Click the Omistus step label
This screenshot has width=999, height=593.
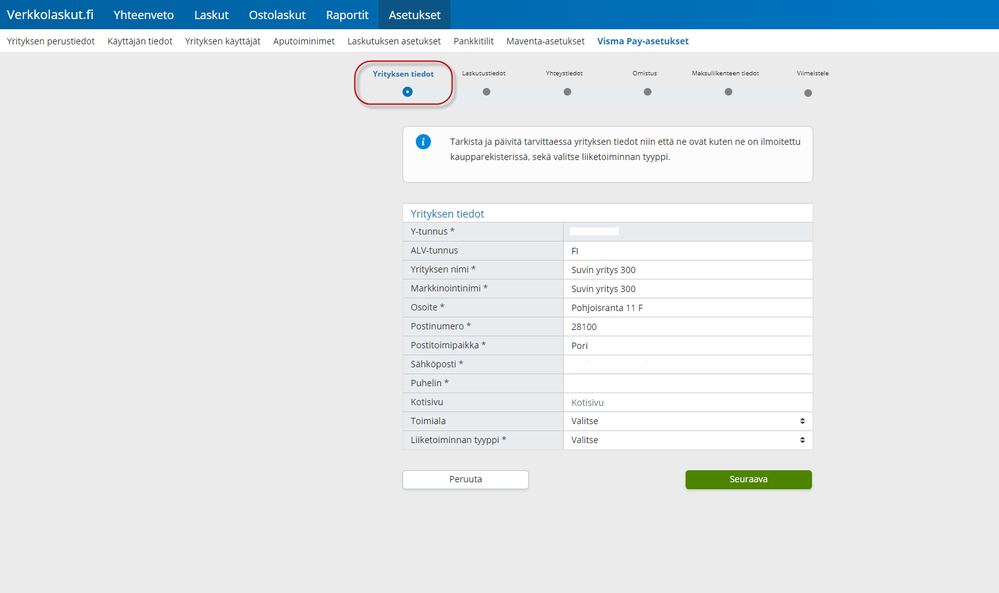(645, 73)
